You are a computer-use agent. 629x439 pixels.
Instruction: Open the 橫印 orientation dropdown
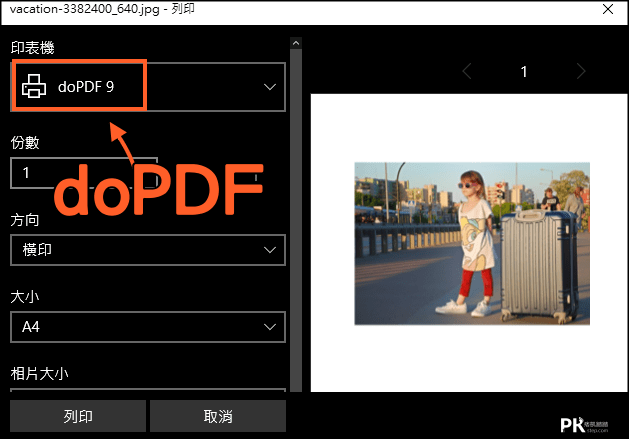click(148, 250)
